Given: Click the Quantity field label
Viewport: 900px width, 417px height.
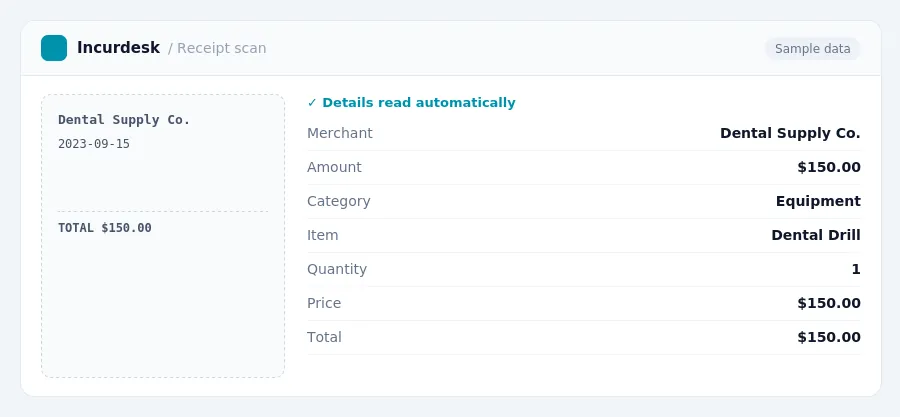Looking at the screenshot, I should (x=337, y=269).
